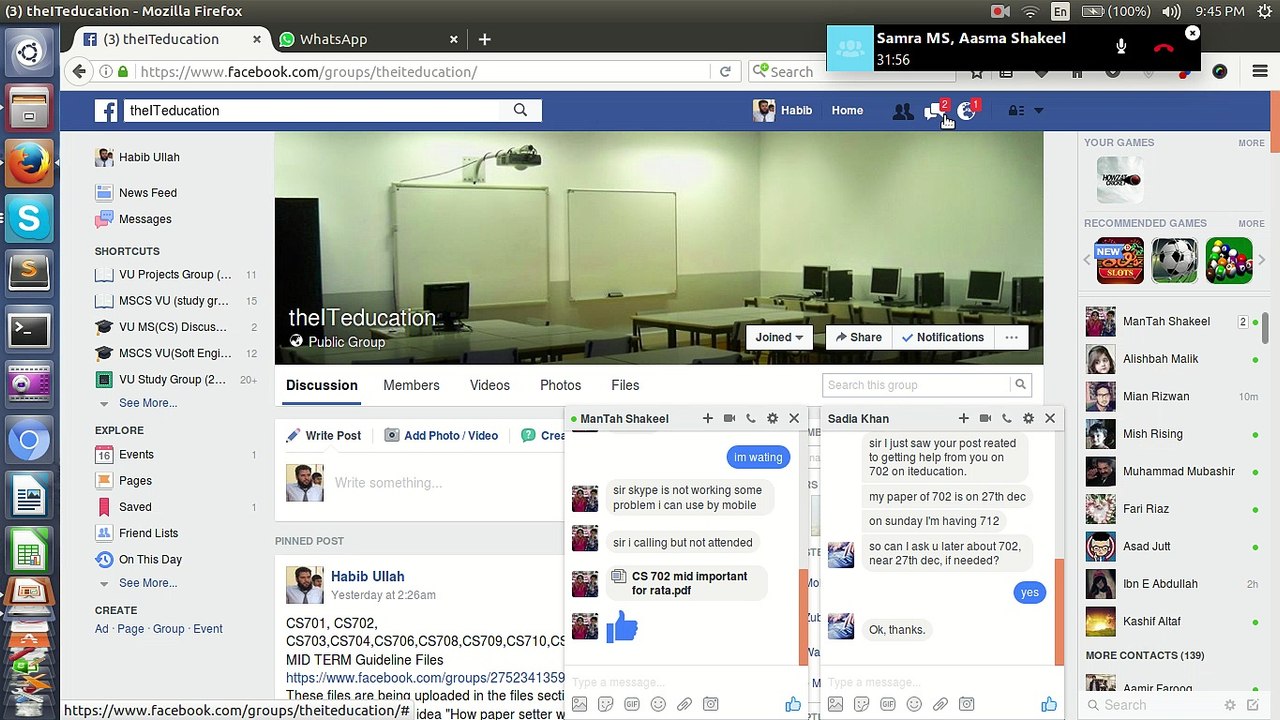Open MORE link beside Recommended Games

(1251, 224)
